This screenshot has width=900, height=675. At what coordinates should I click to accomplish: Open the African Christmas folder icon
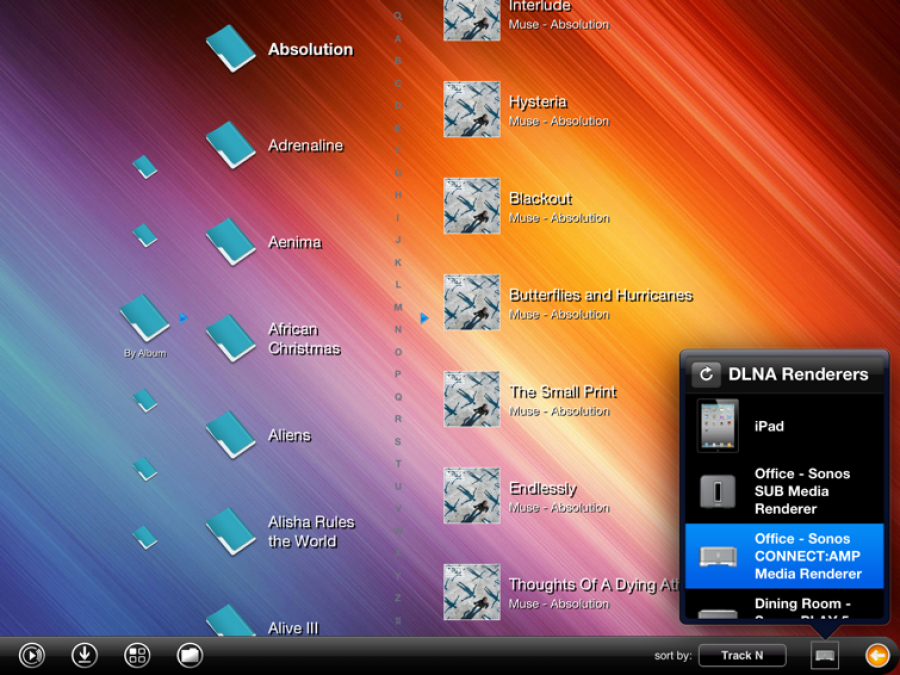231,338
